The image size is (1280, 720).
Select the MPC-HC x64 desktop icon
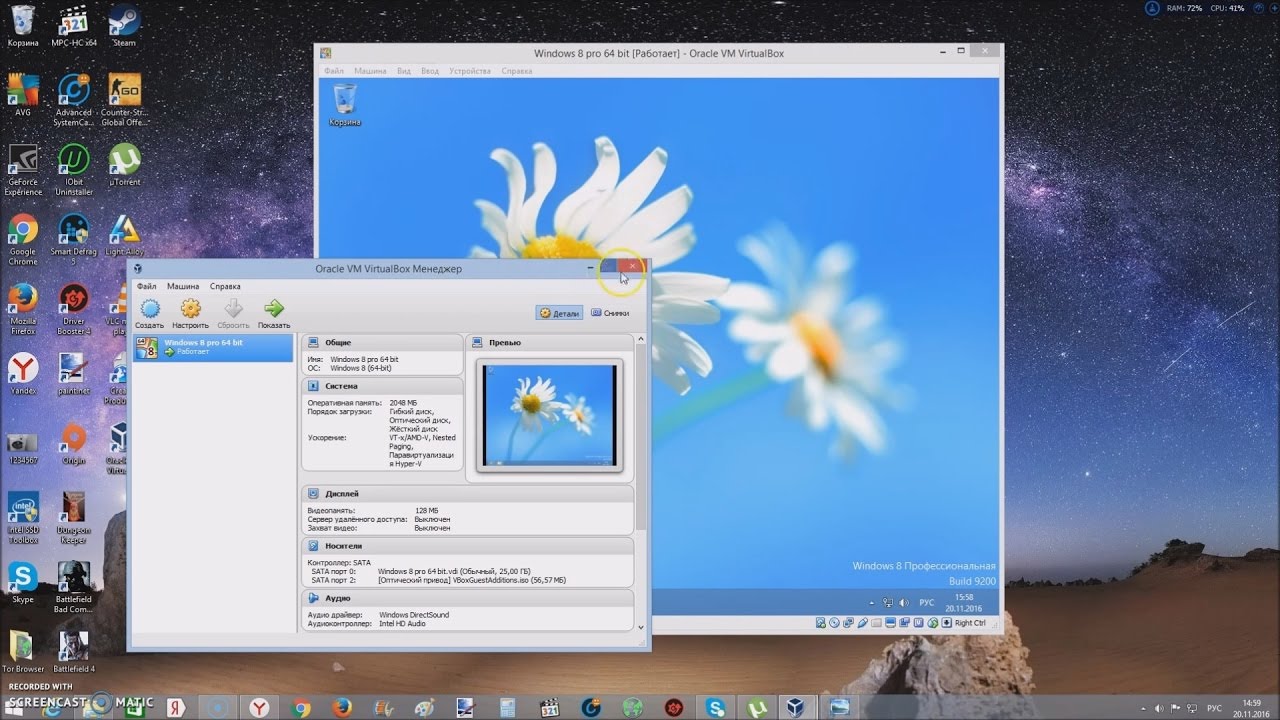click(x=73, y=25)
